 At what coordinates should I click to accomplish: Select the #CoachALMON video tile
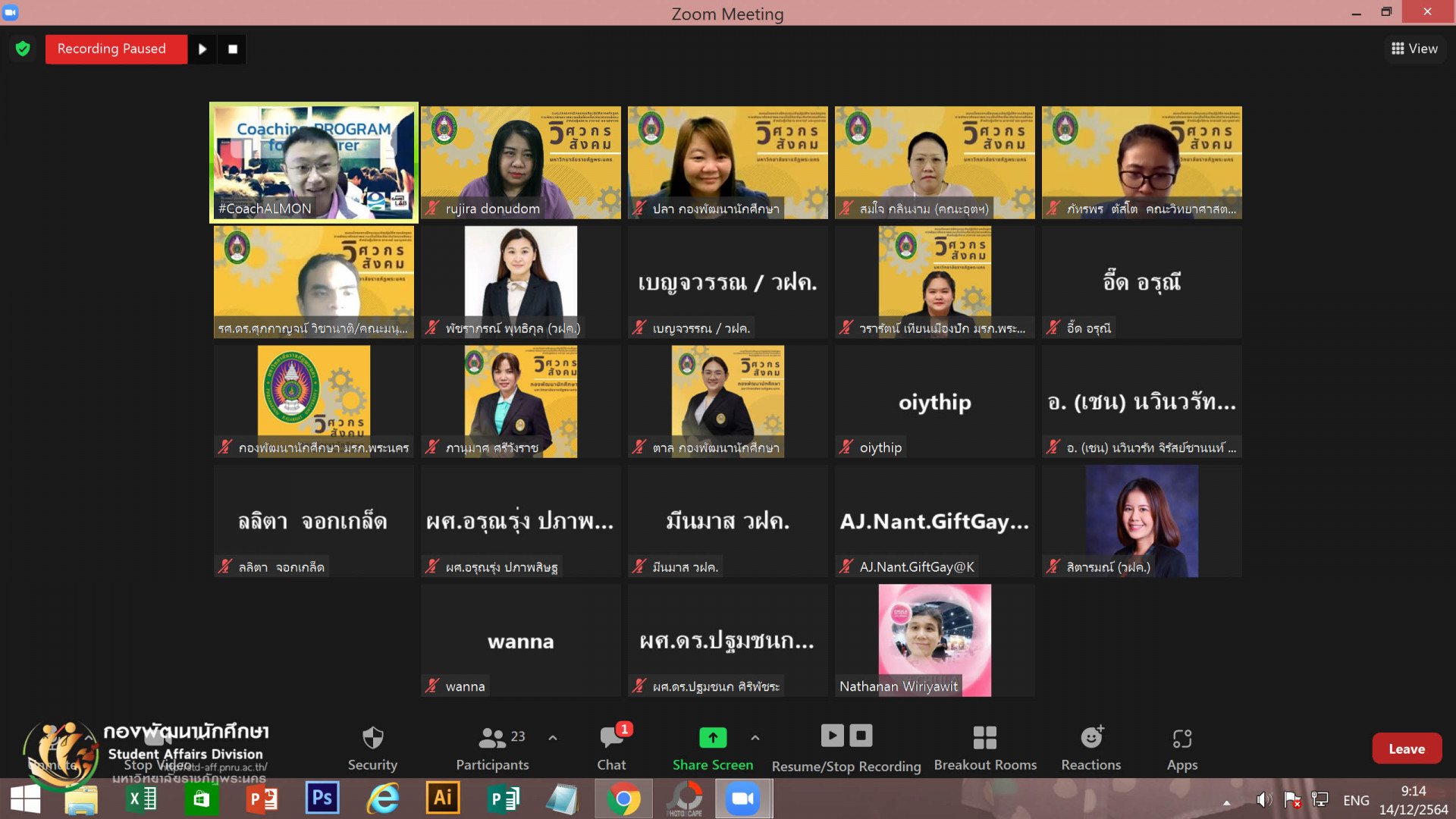[x=314, y=162]
